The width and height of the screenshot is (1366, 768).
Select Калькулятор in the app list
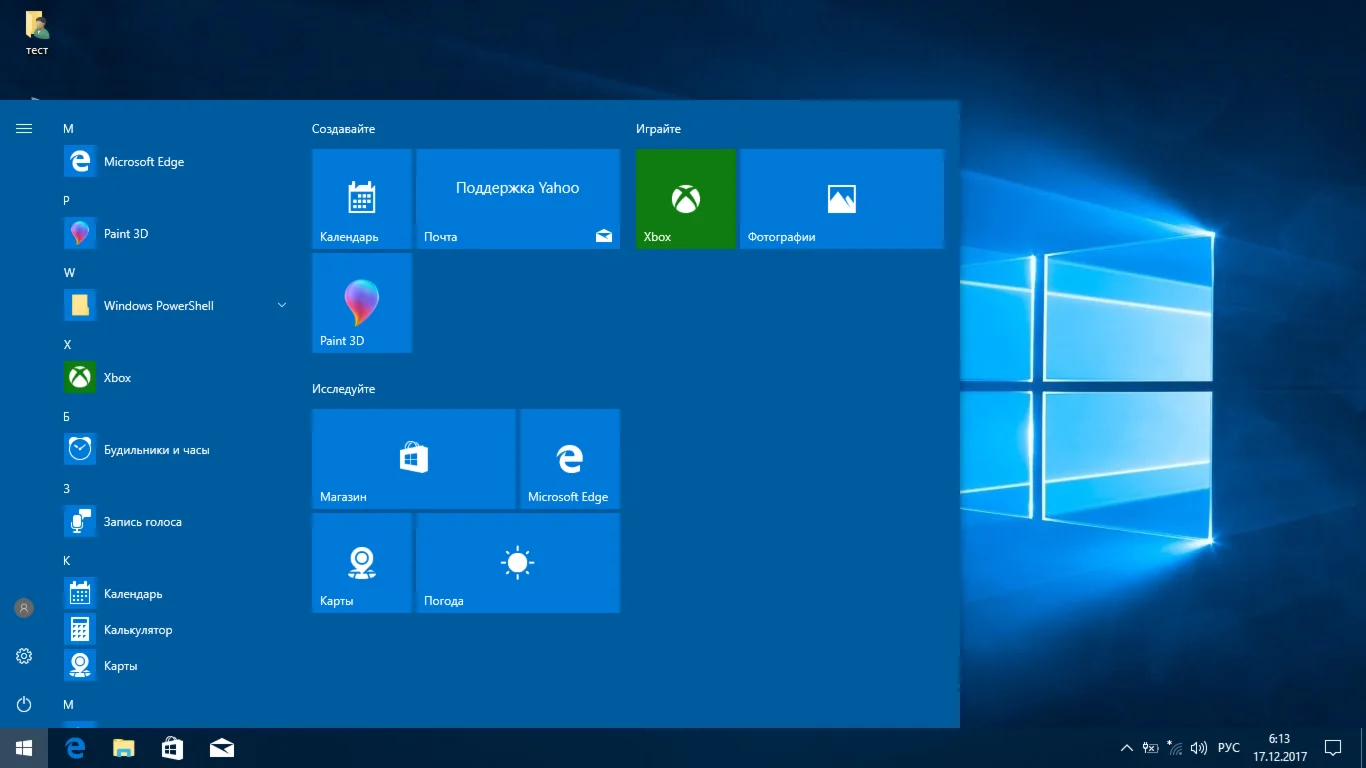pyautogui.click(x=138, y=630)
